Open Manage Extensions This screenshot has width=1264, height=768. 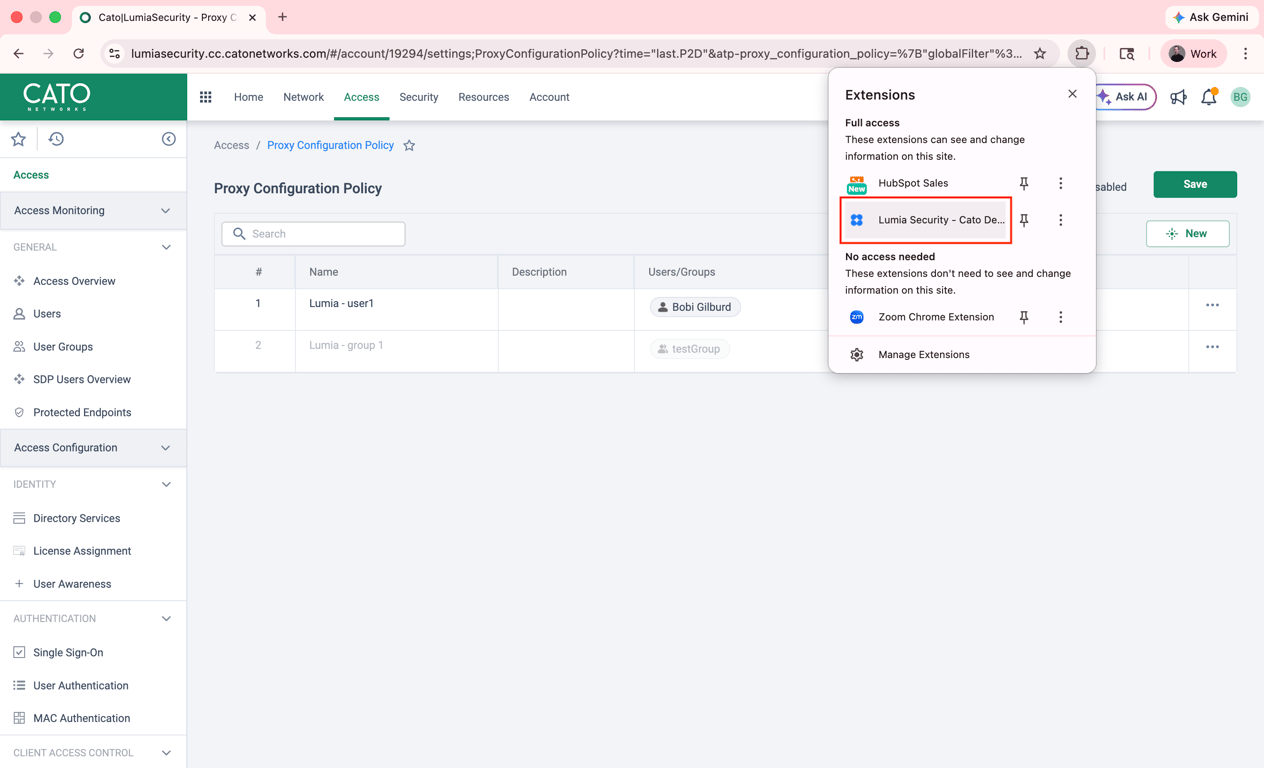click(923, 355)
